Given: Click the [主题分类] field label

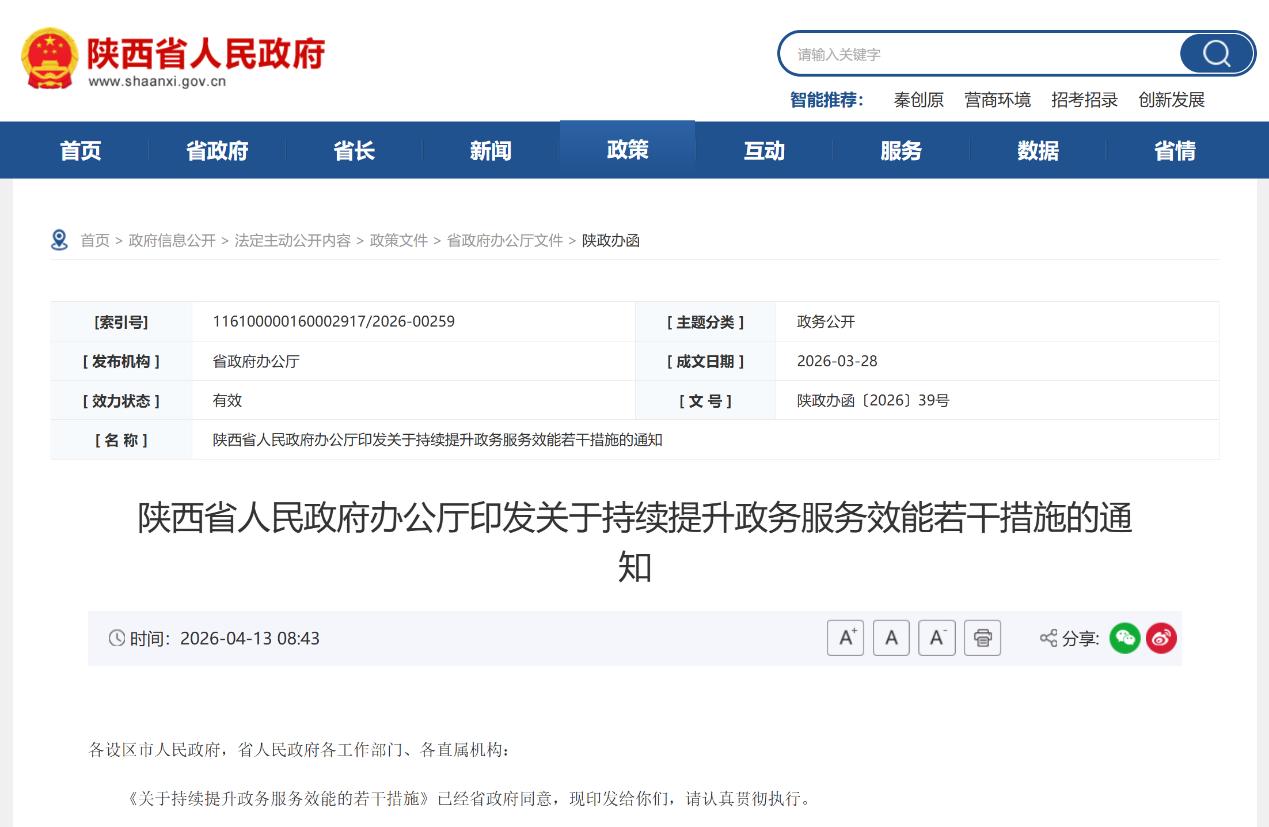Looking at the screenshot, I should pos(705,322).
